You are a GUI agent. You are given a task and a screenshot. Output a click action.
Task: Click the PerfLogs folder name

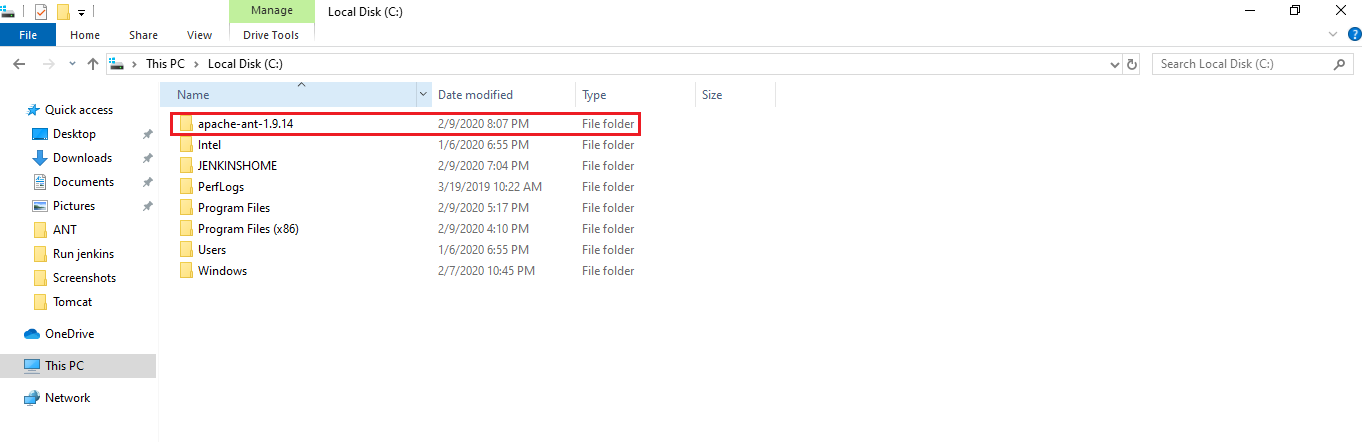click(221, 187)
